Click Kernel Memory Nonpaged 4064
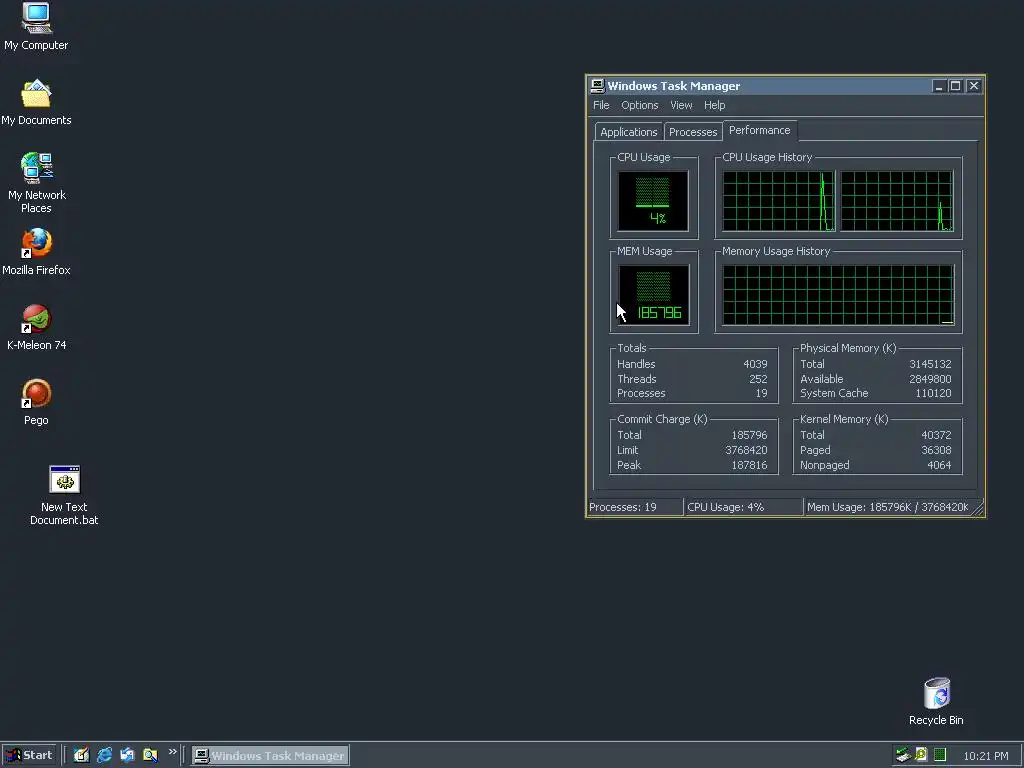The width and height of the screenshot is (1024, 768). click(939, 465)
